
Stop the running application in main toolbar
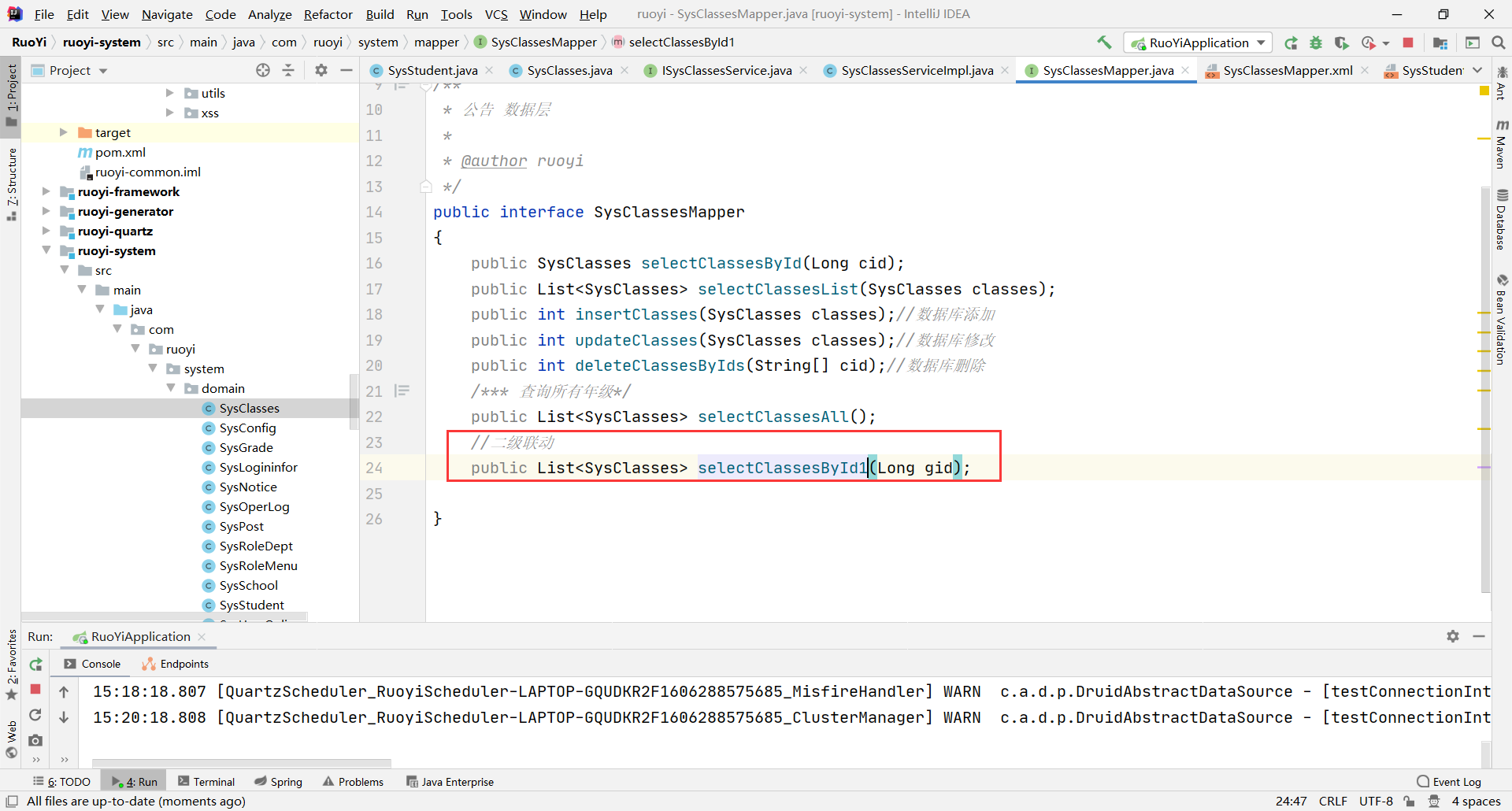pyautogui.click(x=1408, y=43)
